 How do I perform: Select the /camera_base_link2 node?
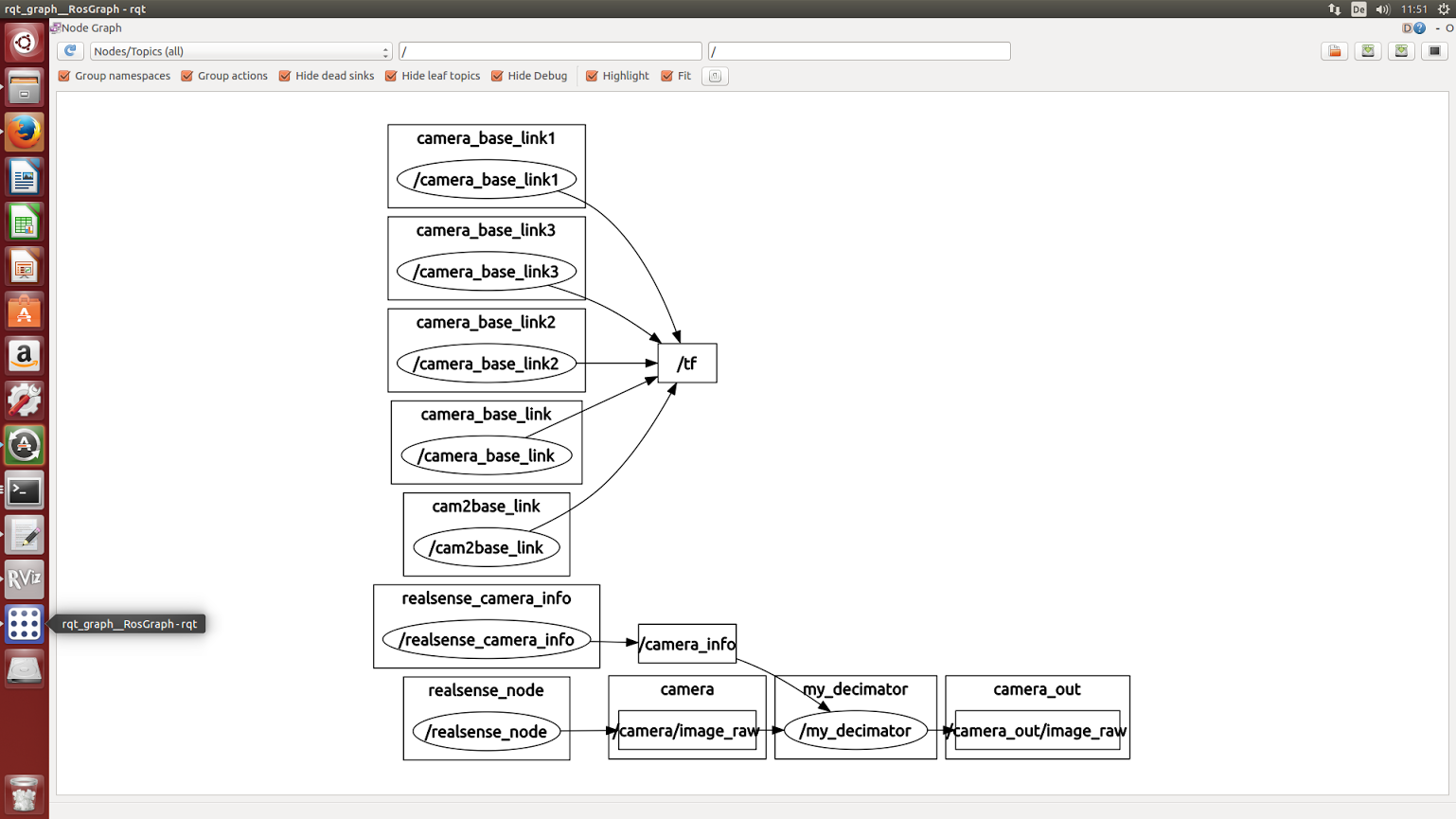[486, 364]
